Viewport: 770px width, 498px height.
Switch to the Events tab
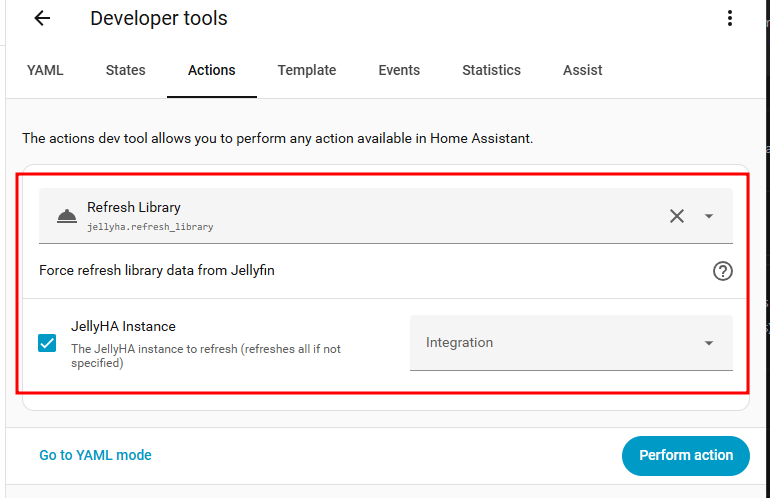[x=399, y=70]
